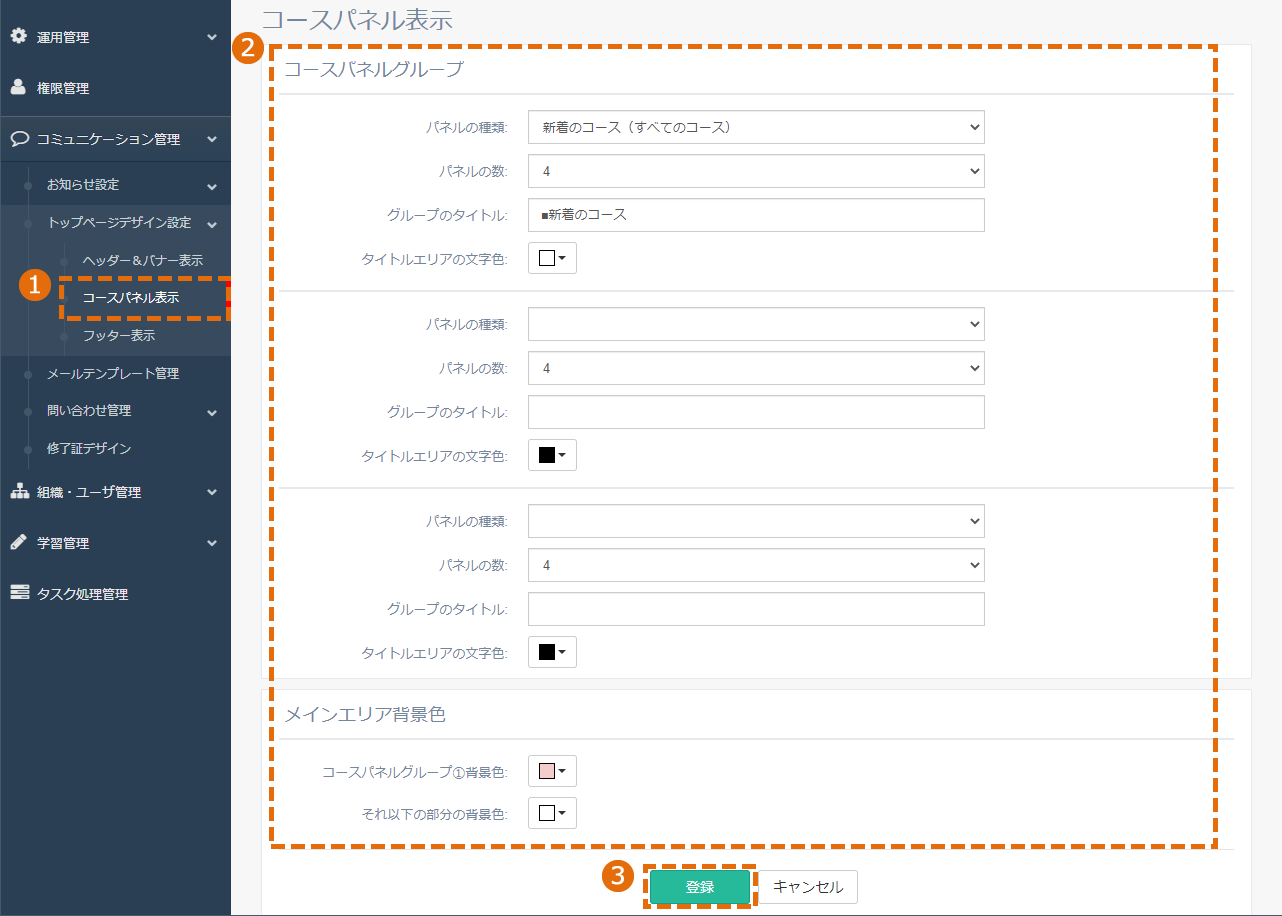
Task: Click the speech bubble icon for コミュニケーション管理
Action: pyautogui.click(x=19, y=139)
